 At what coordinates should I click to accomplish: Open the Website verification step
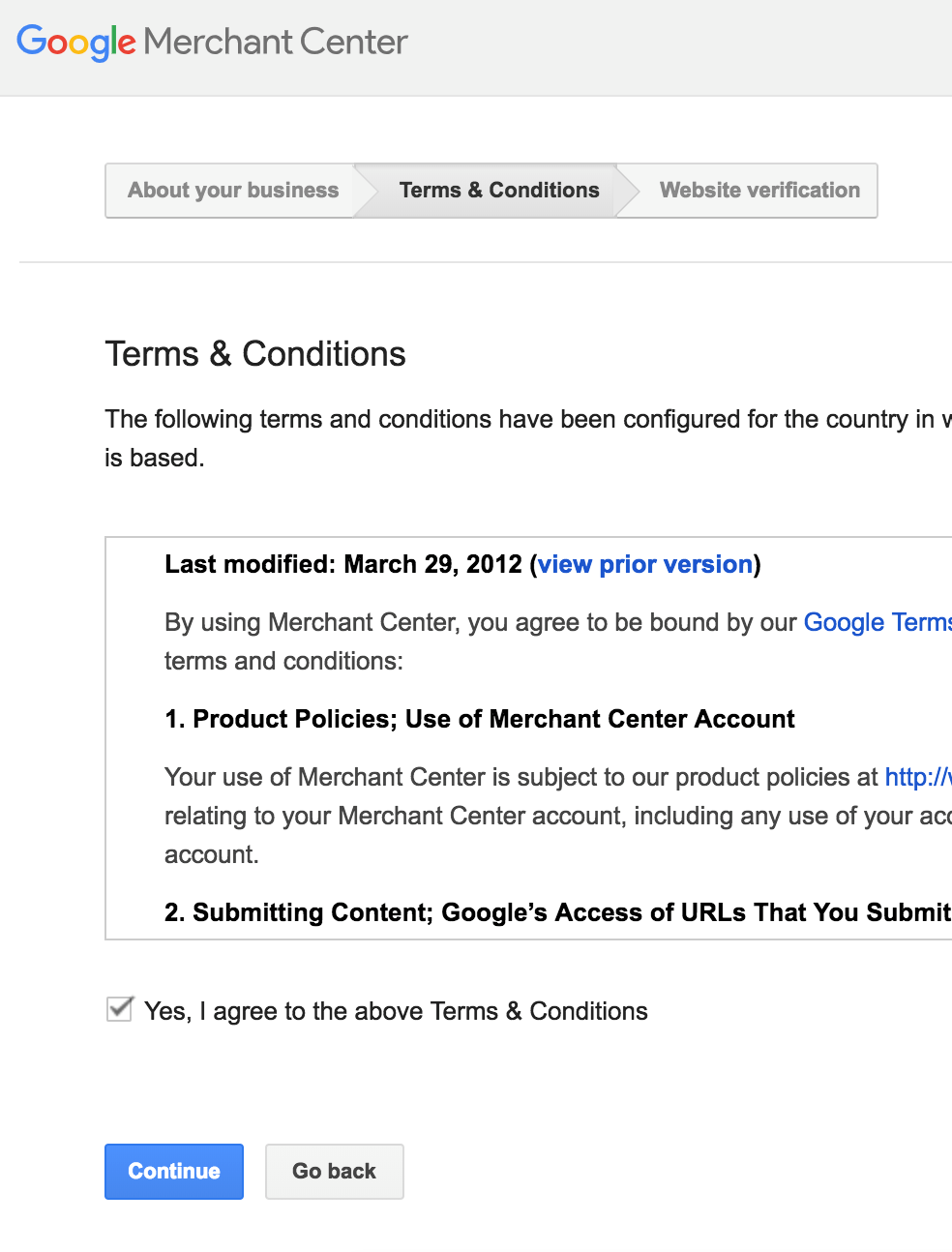pos(759,190)
